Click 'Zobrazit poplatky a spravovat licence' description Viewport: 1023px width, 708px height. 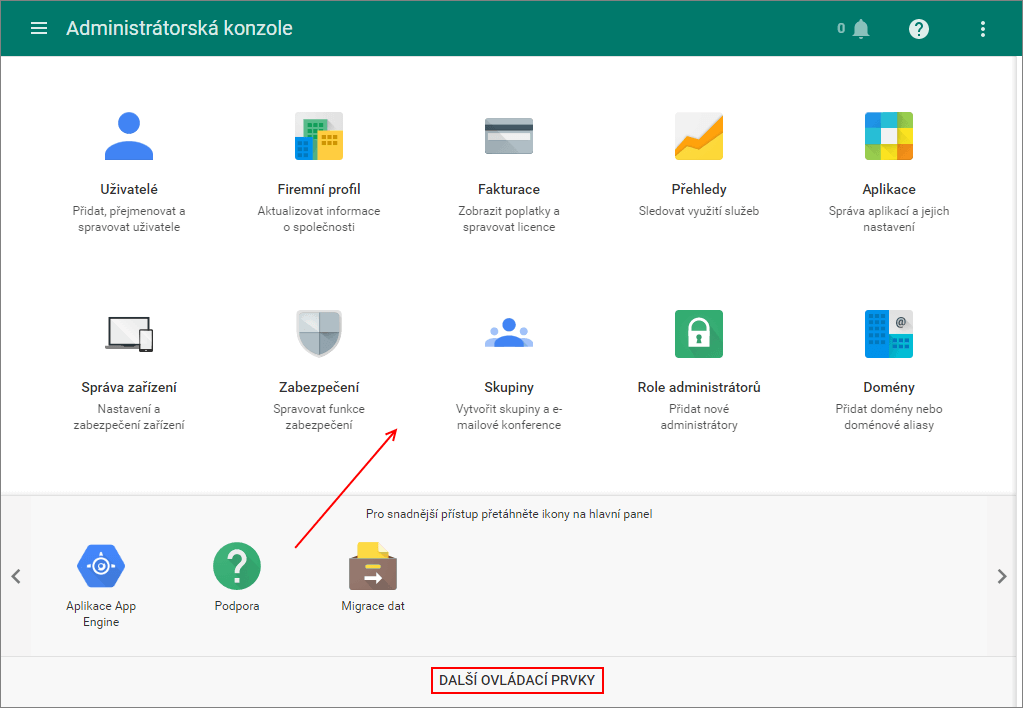509,219
